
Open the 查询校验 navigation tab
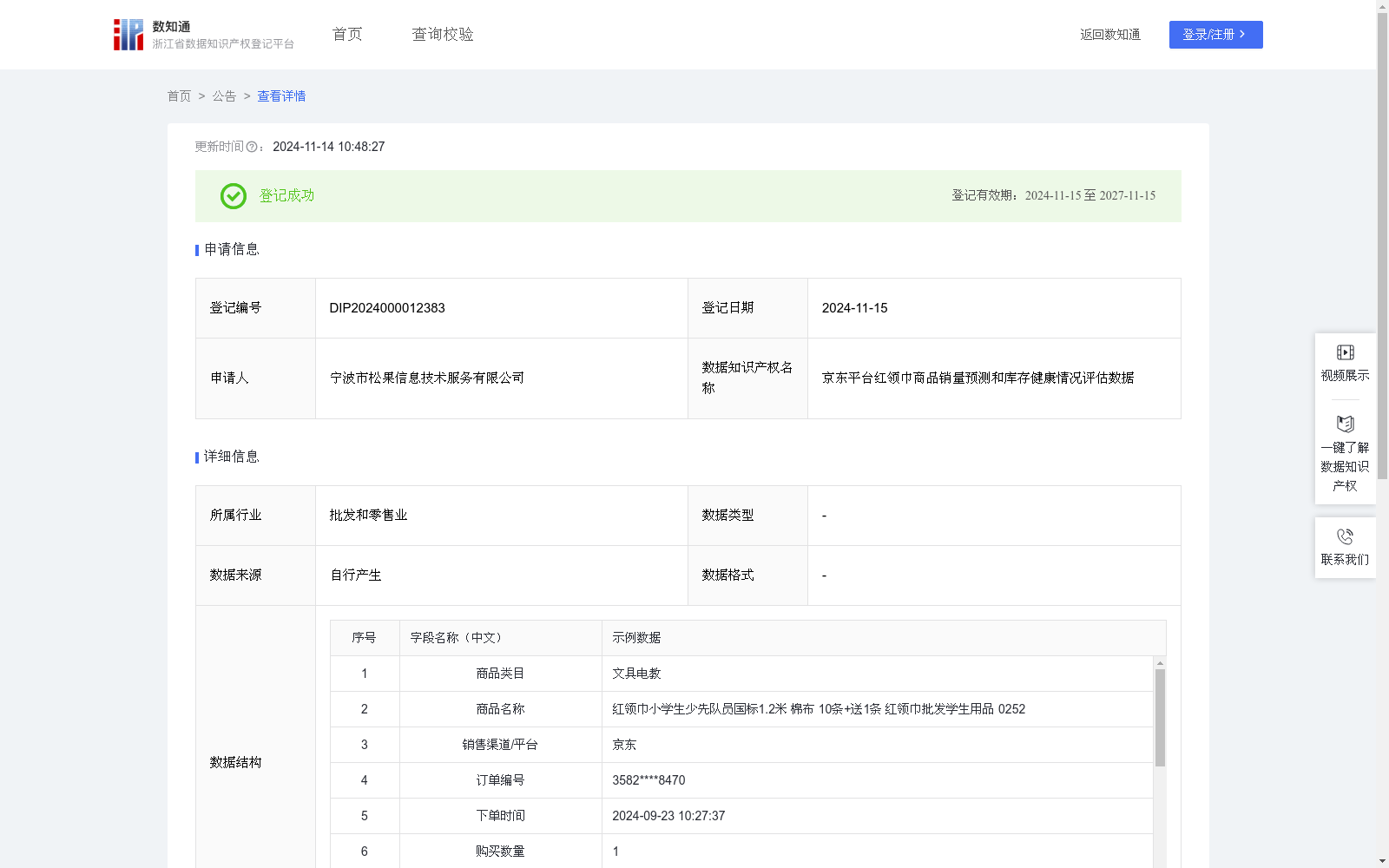coord(443,35)
